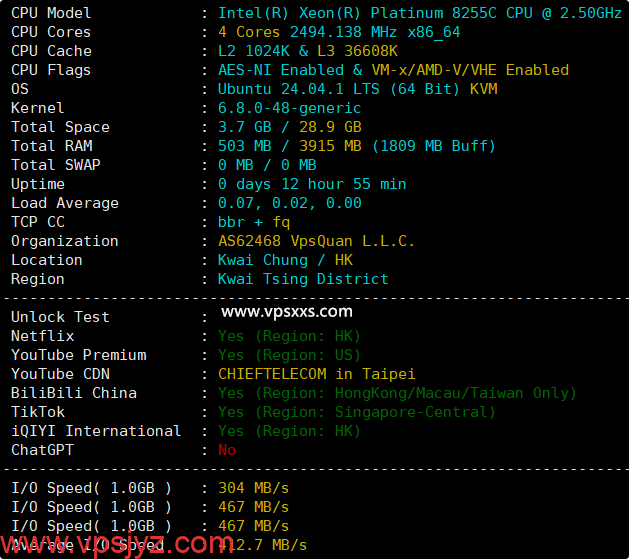Select the 'ChatGPT' label
Viewport: 629px width, 559px height.
43,450
